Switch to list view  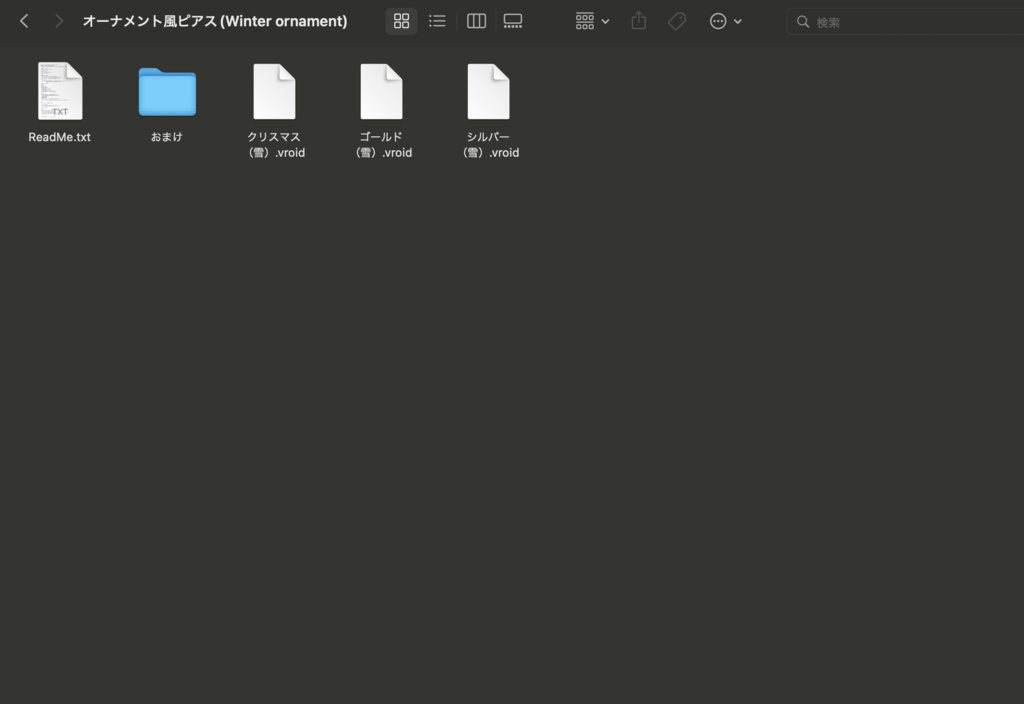437,21
